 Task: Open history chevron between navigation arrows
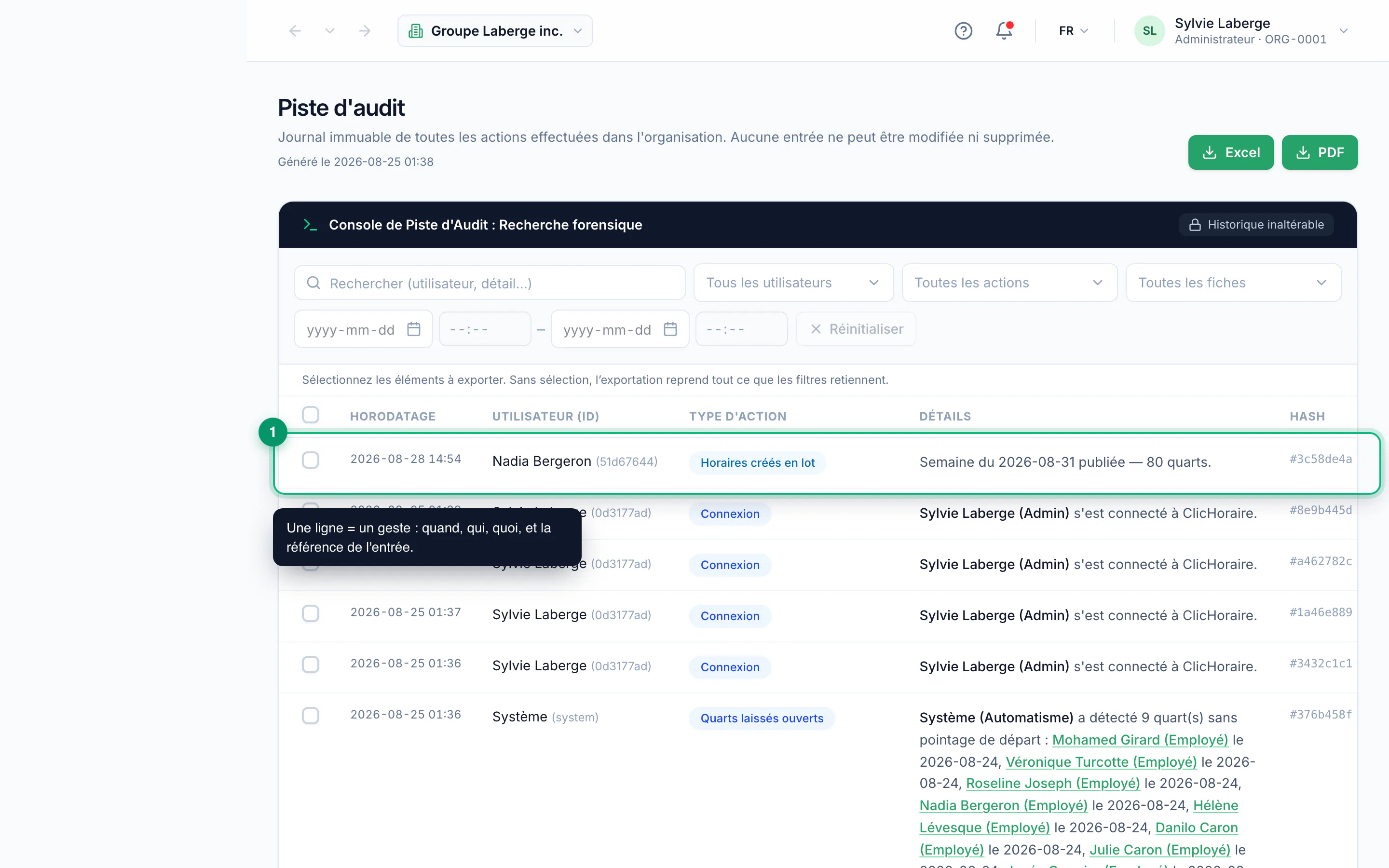329,31
